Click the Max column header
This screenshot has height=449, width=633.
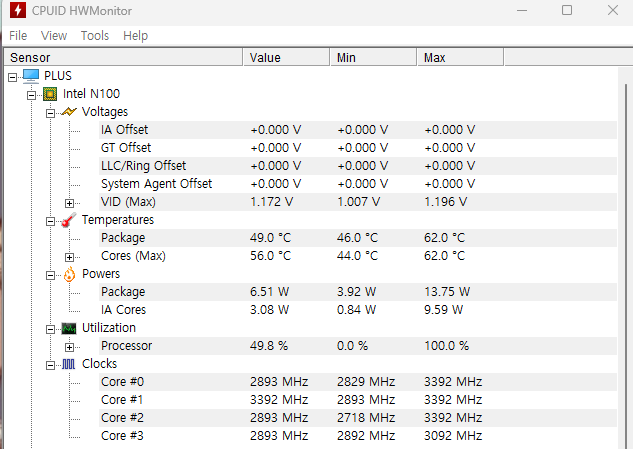[x=460, y=57]
